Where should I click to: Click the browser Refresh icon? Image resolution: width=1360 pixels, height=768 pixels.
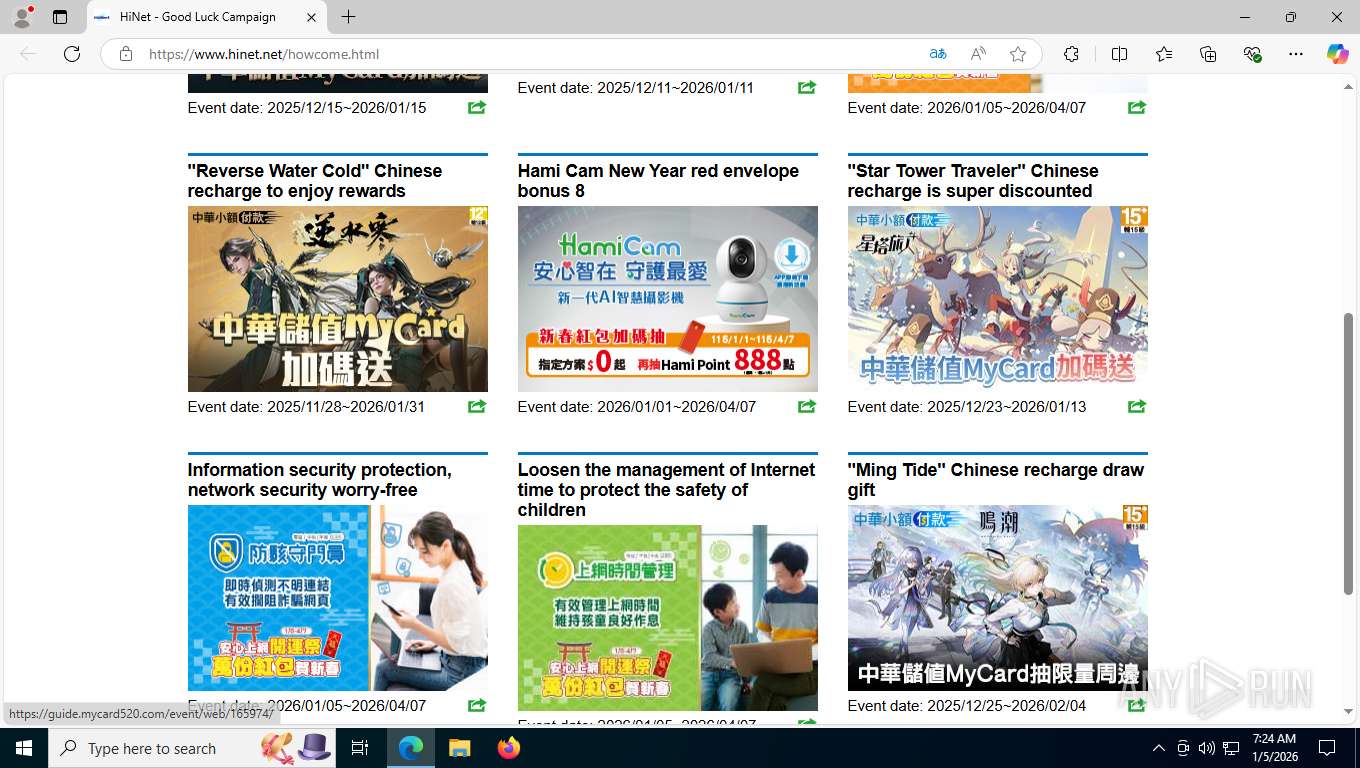click(72, 54)
